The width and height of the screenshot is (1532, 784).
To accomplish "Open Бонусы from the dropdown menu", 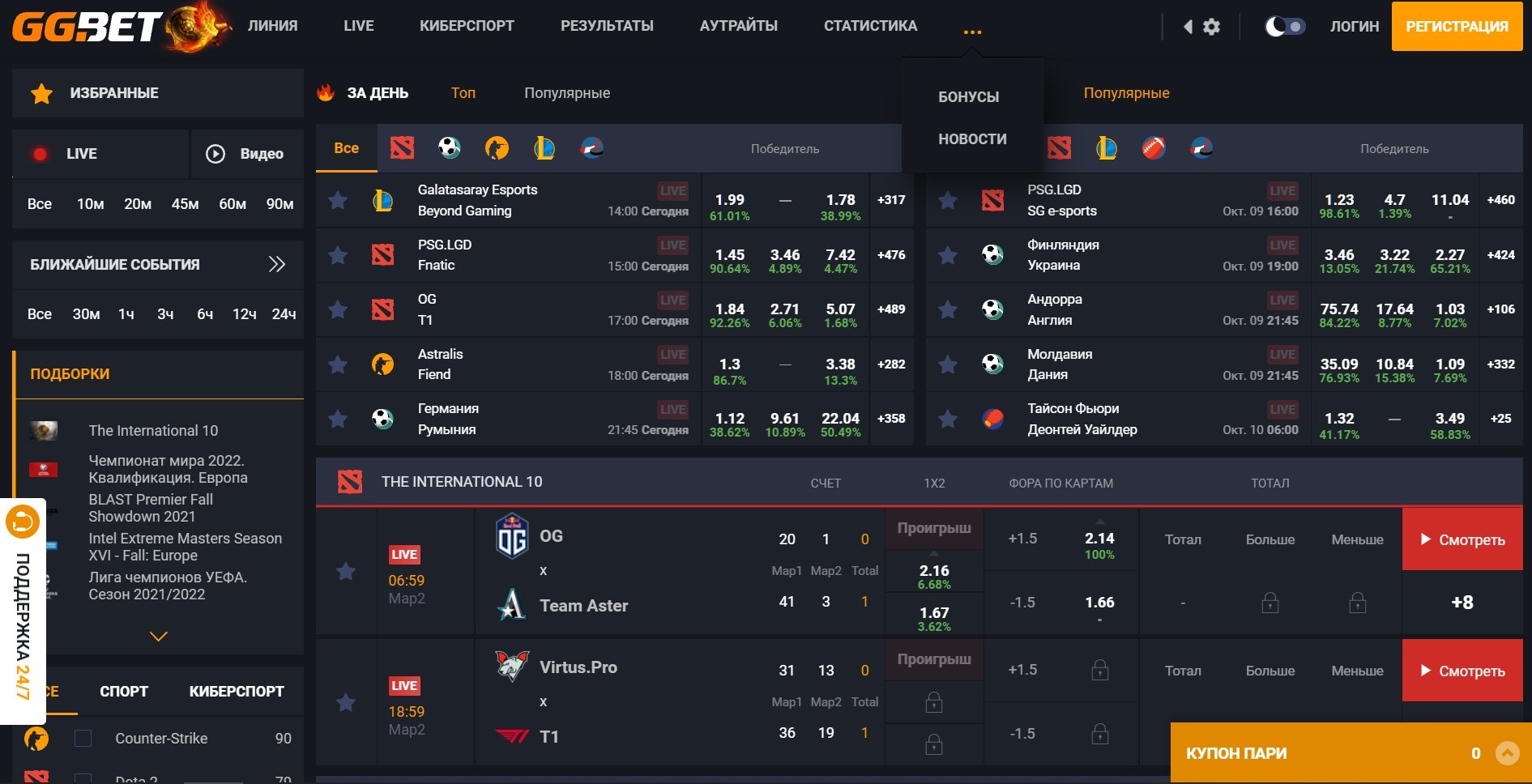I will point(968,97).
